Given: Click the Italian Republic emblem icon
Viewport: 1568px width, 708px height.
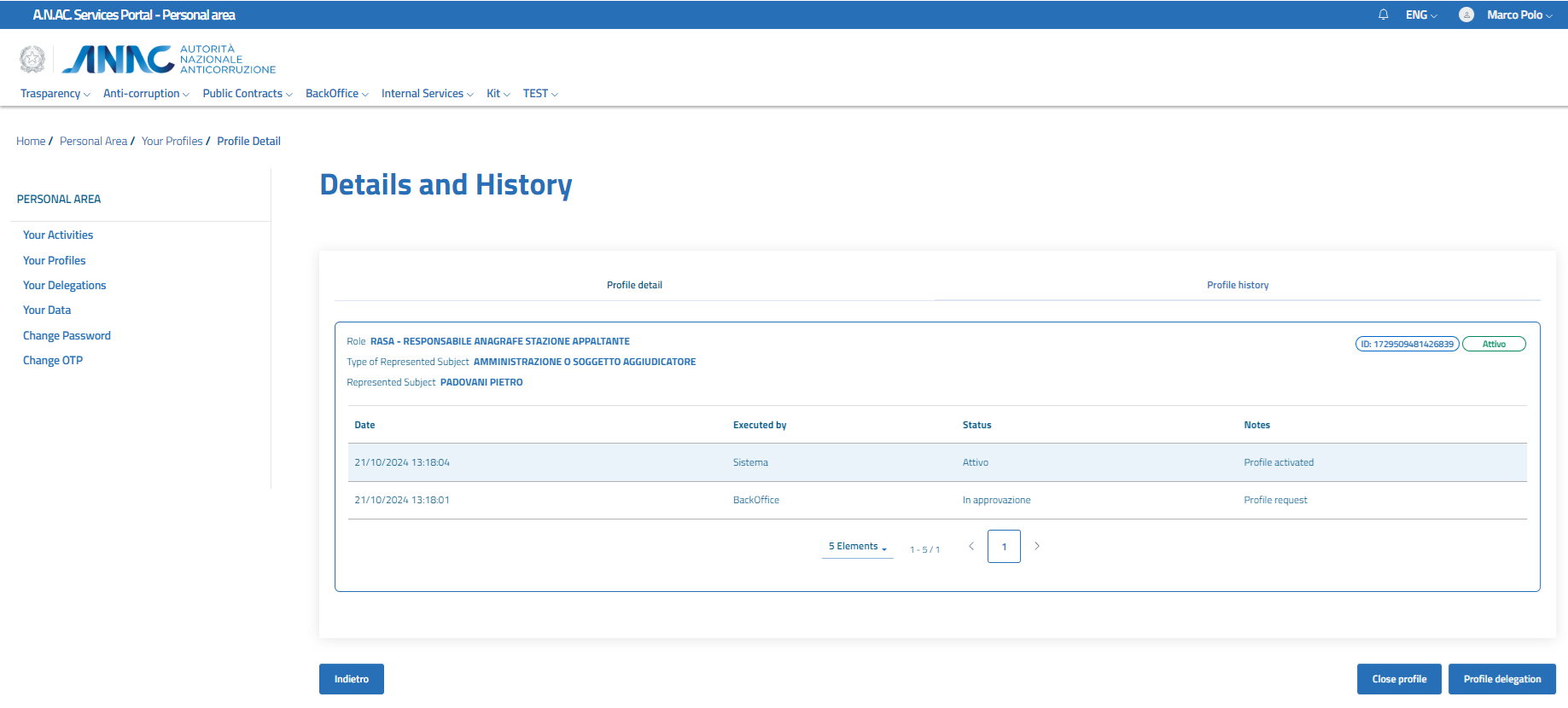Looking at the screenshot, I should (32, 59).
